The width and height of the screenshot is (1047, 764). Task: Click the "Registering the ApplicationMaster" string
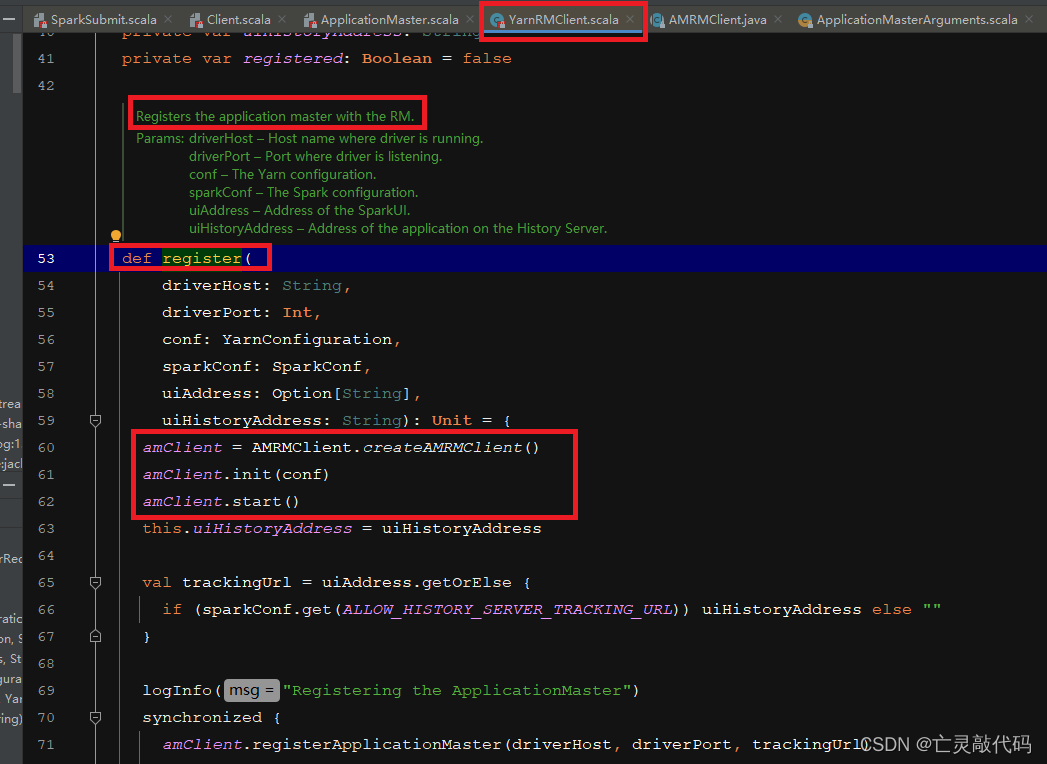click(x=457, y=691)
